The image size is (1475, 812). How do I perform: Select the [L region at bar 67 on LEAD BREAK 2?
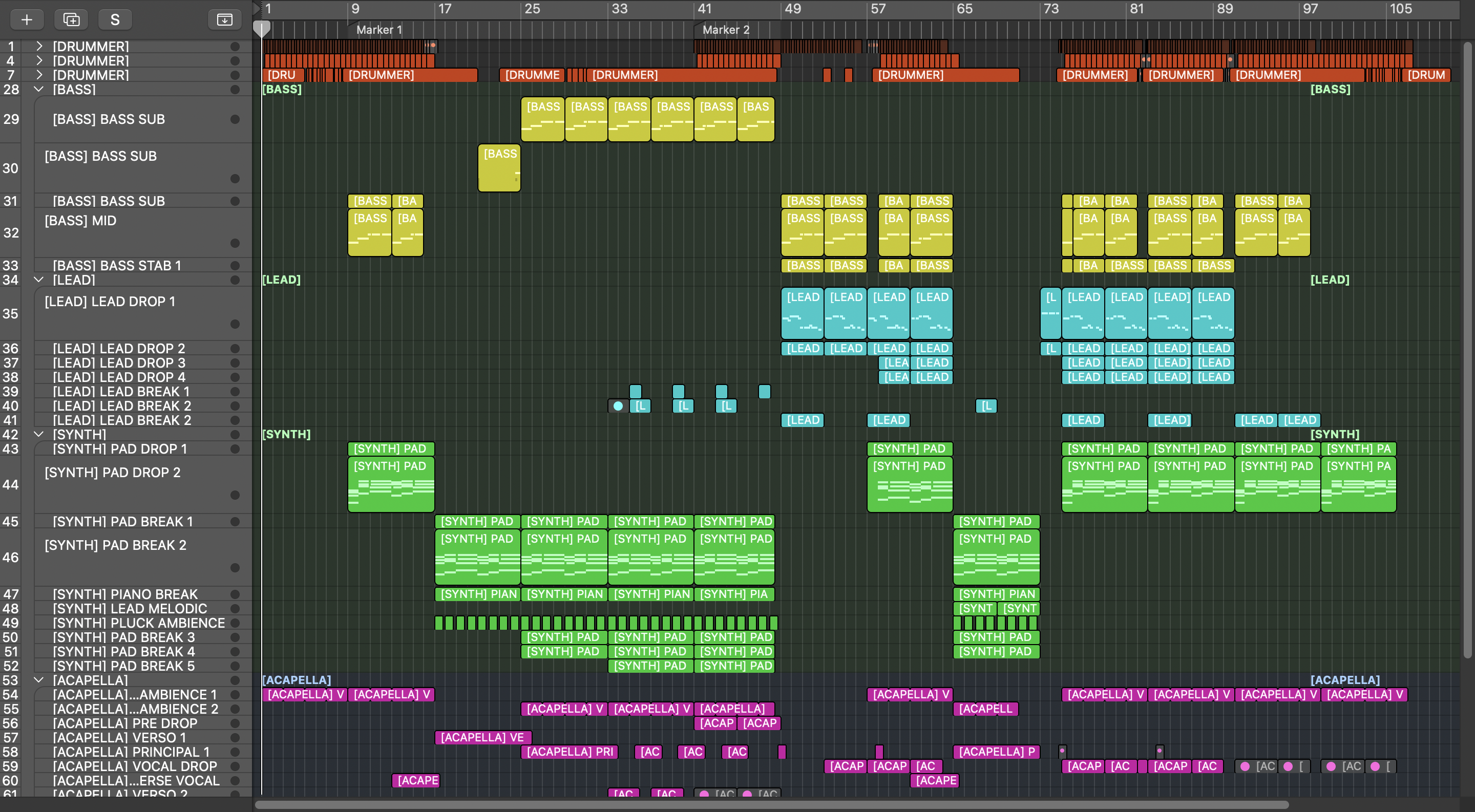986,405
